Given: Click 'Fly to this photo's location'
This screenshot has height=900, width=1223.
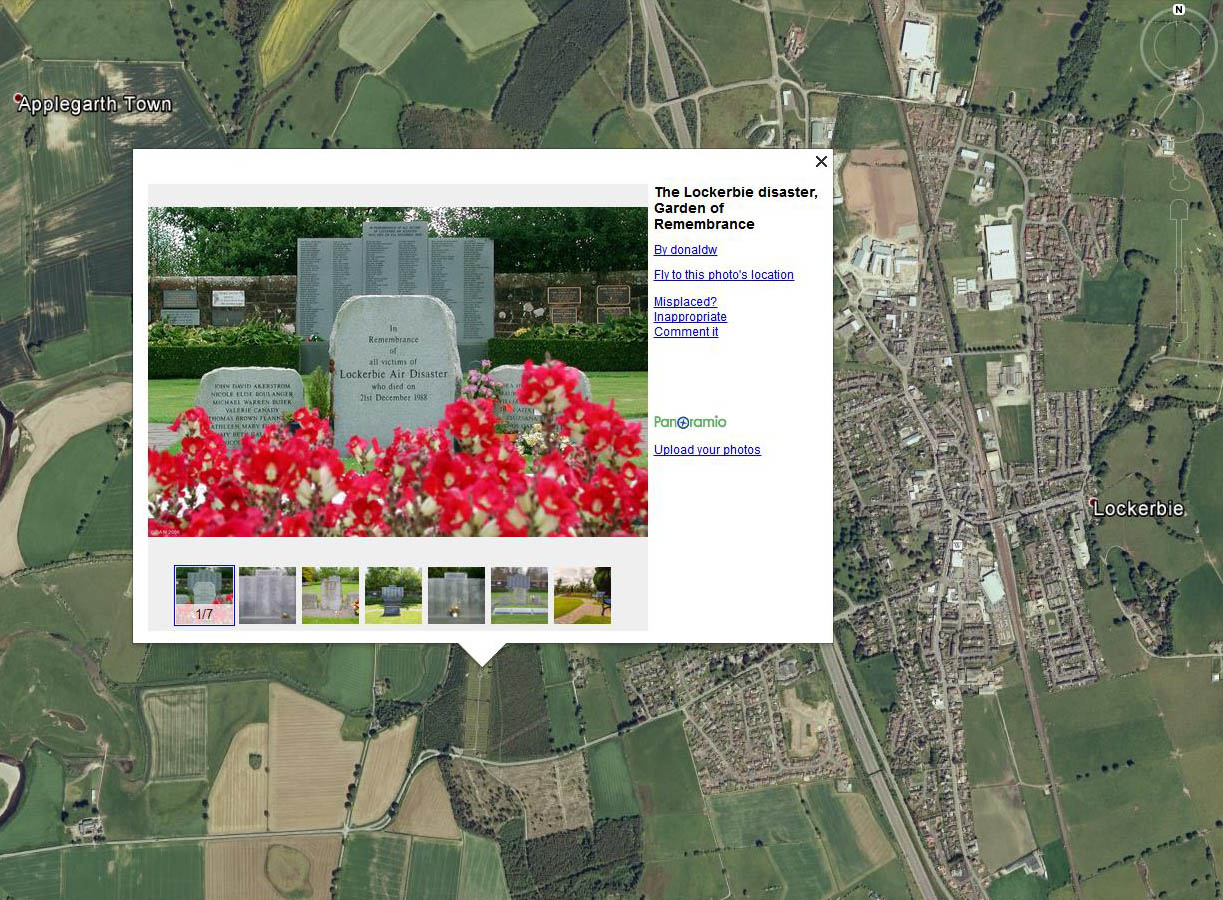Looking at the screenshot, I should coord(724,275).
